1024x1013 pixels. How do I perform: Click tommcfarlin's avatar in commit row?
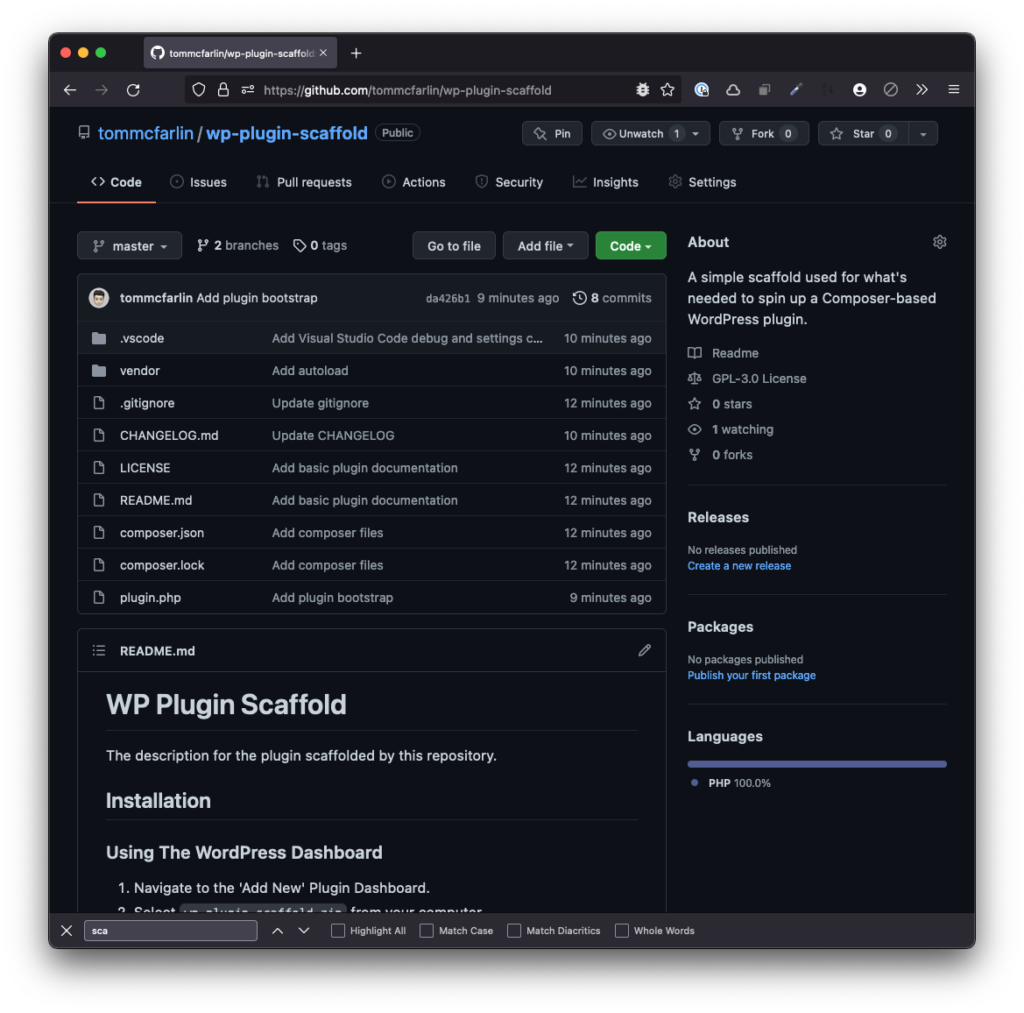point(99,298)
